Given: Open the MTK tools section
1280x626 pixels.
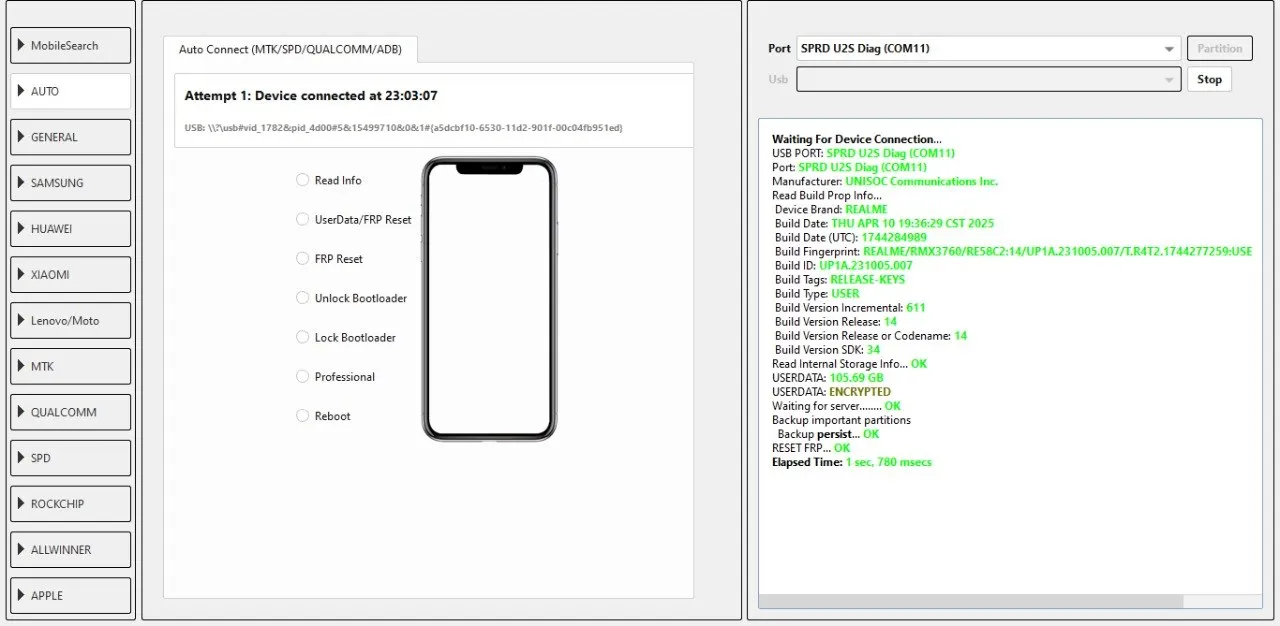Looking at the screenshot, I should 70,367.
